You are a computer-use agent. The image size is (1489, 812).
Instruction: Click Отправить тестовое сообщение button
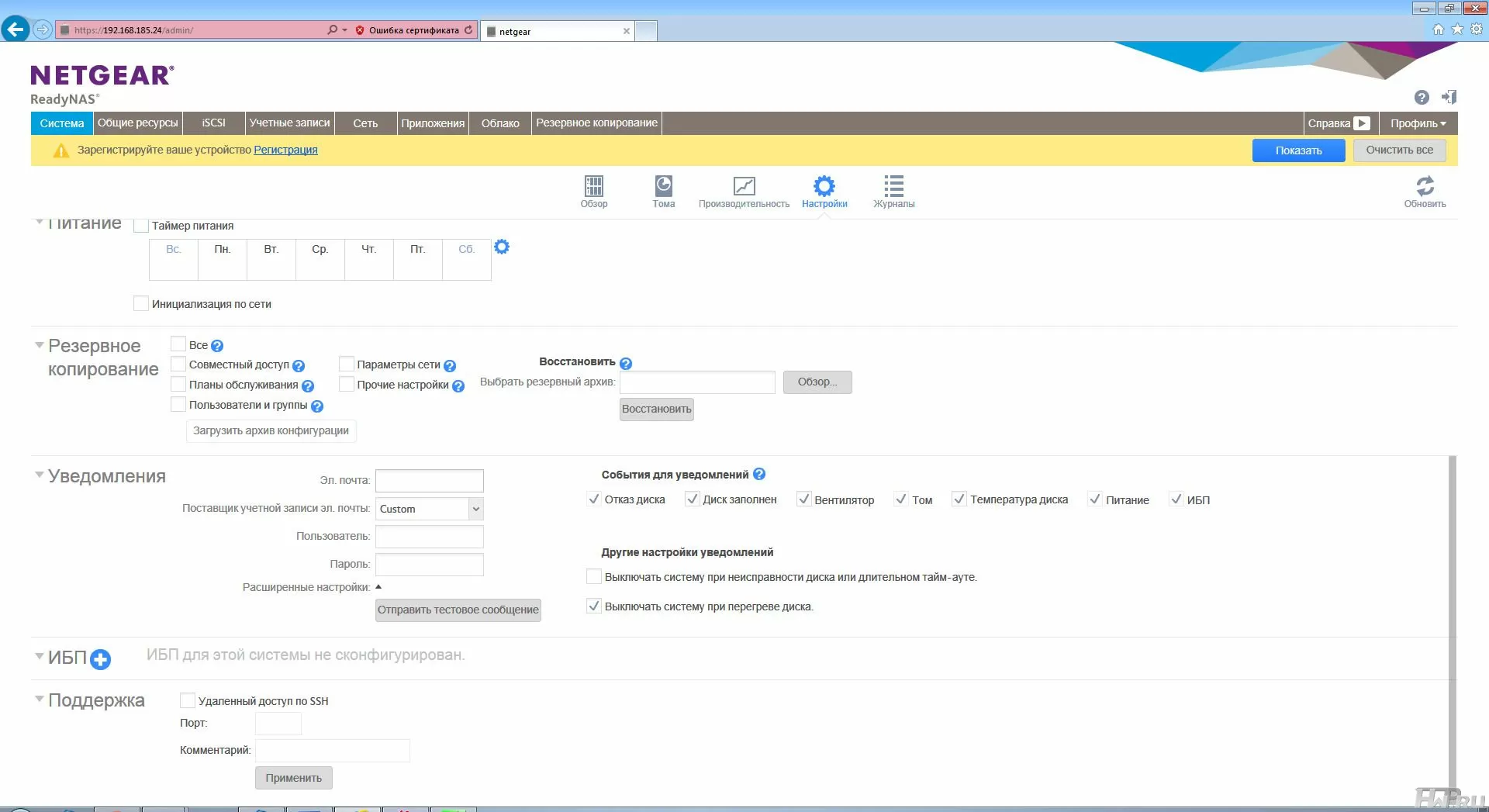click(x=458, y=610)
